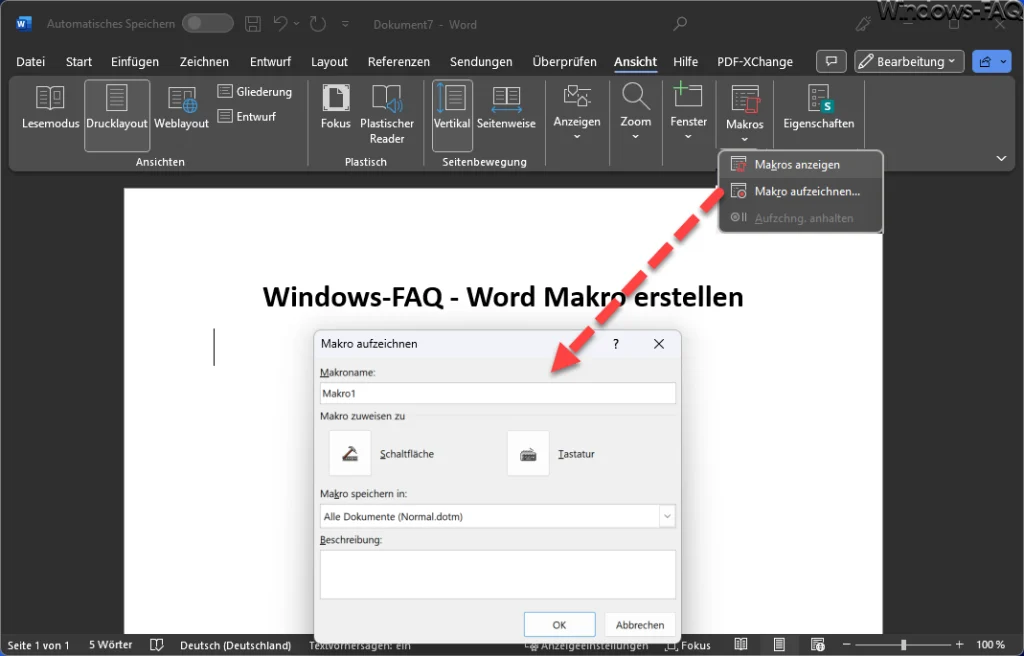The image size is (1024, 656).
Task: Click Abbrechen to cancel dialog
Action: tap(640, 625)
